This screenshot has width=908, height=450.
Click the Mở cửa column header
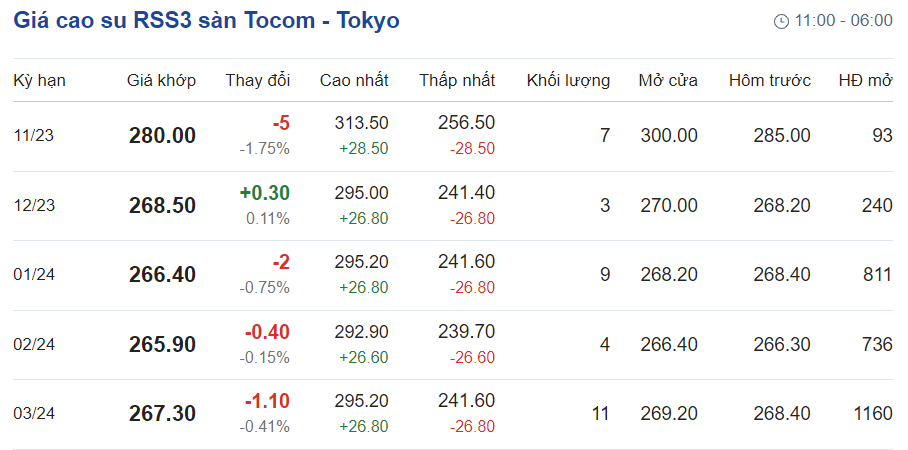click(x=668, y=80)
